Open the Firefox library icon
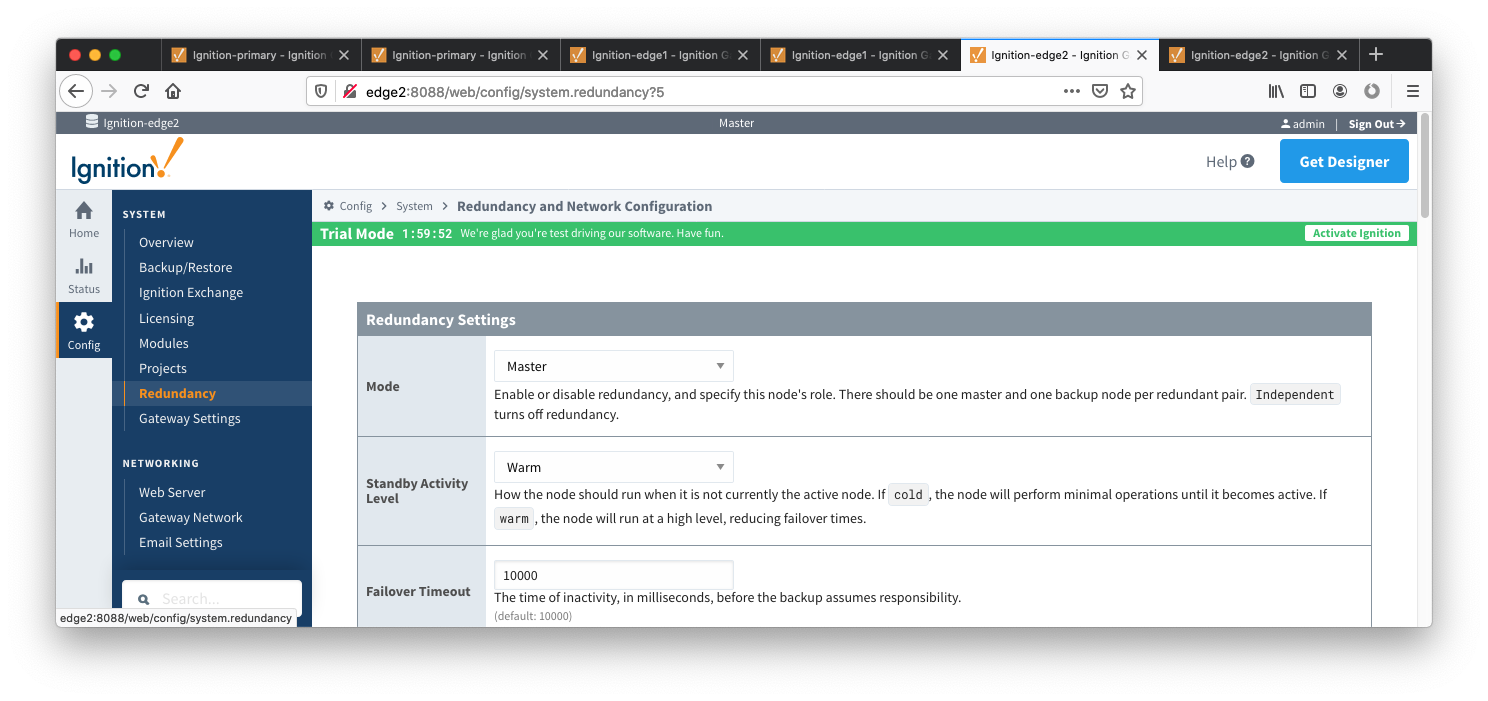 [x=1276, y=91]
